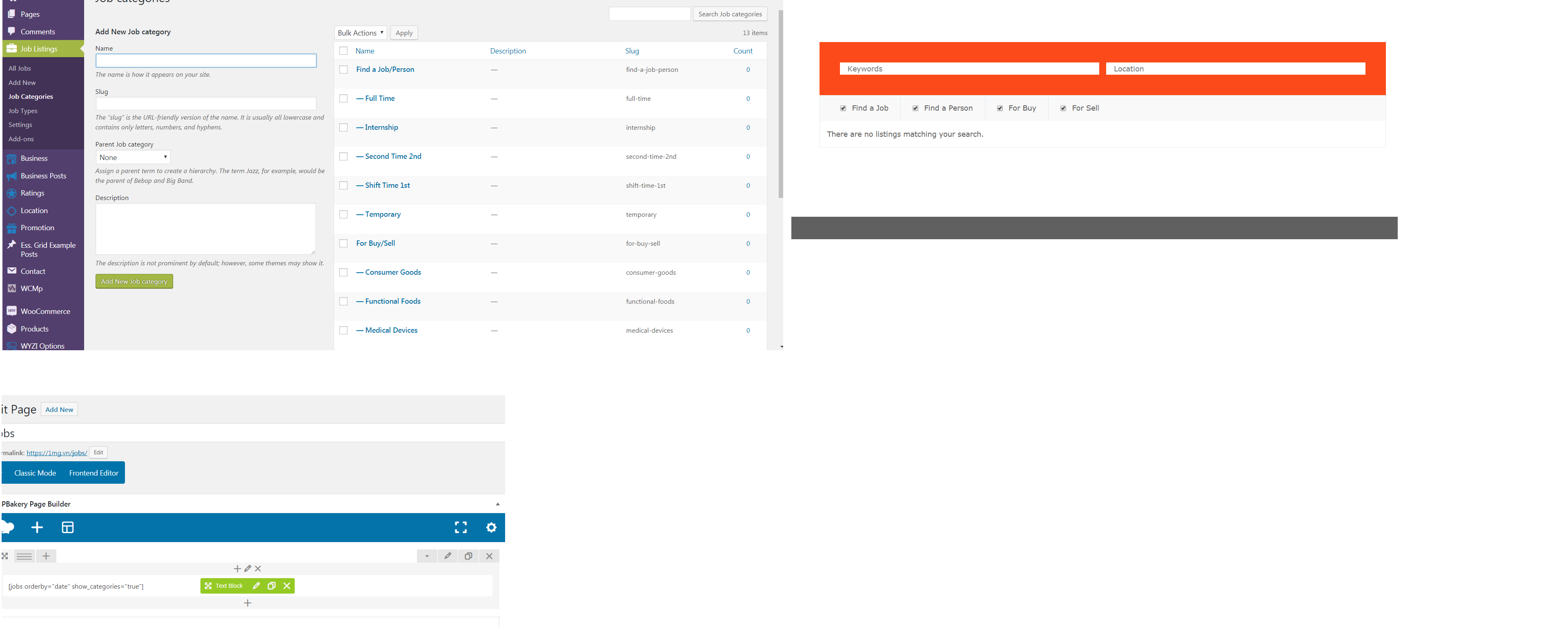Screen dimensions: 1568x627
Task: Delete Text Block with green X icon
Action: (287, 586)
